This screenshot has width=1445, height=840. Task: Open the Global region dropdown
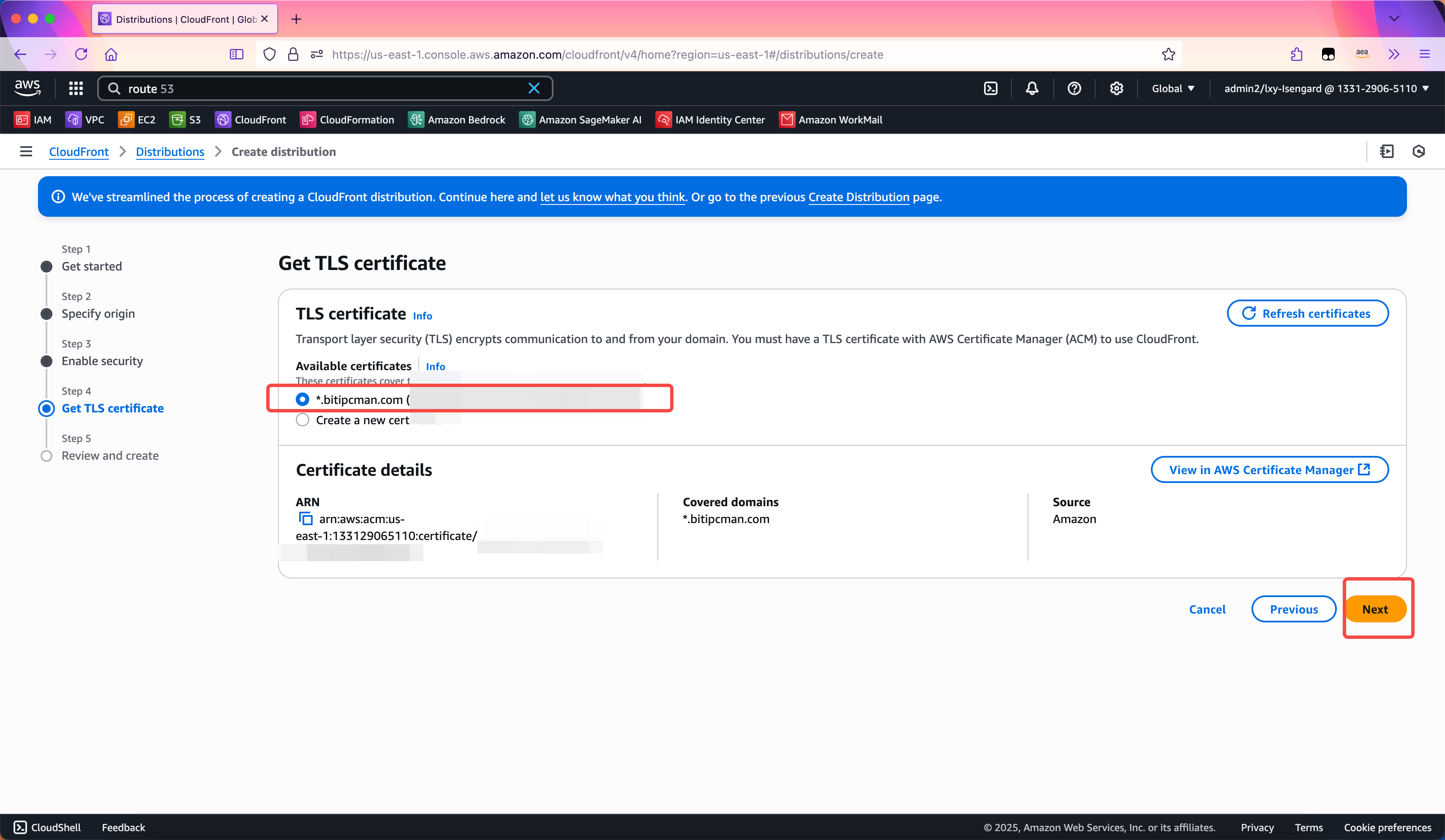pos(1173,88)
